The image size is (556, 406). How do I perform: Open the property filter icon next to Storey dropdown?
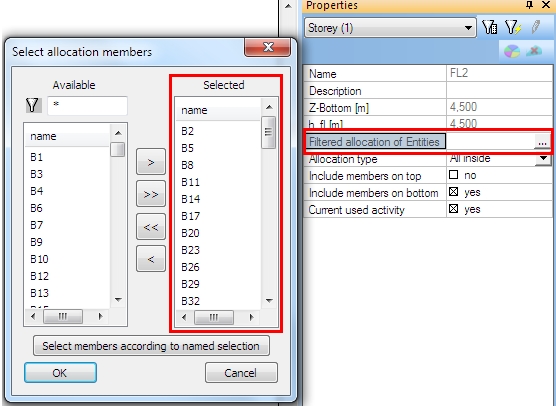click(490, 27)
